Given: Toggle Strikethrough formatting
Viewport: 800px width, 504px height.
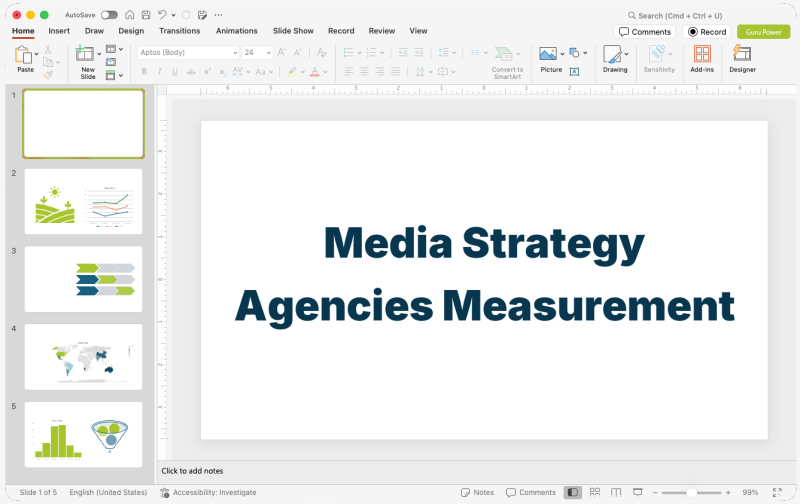Looking at the screenshot, I should click(x=190, y=72).
